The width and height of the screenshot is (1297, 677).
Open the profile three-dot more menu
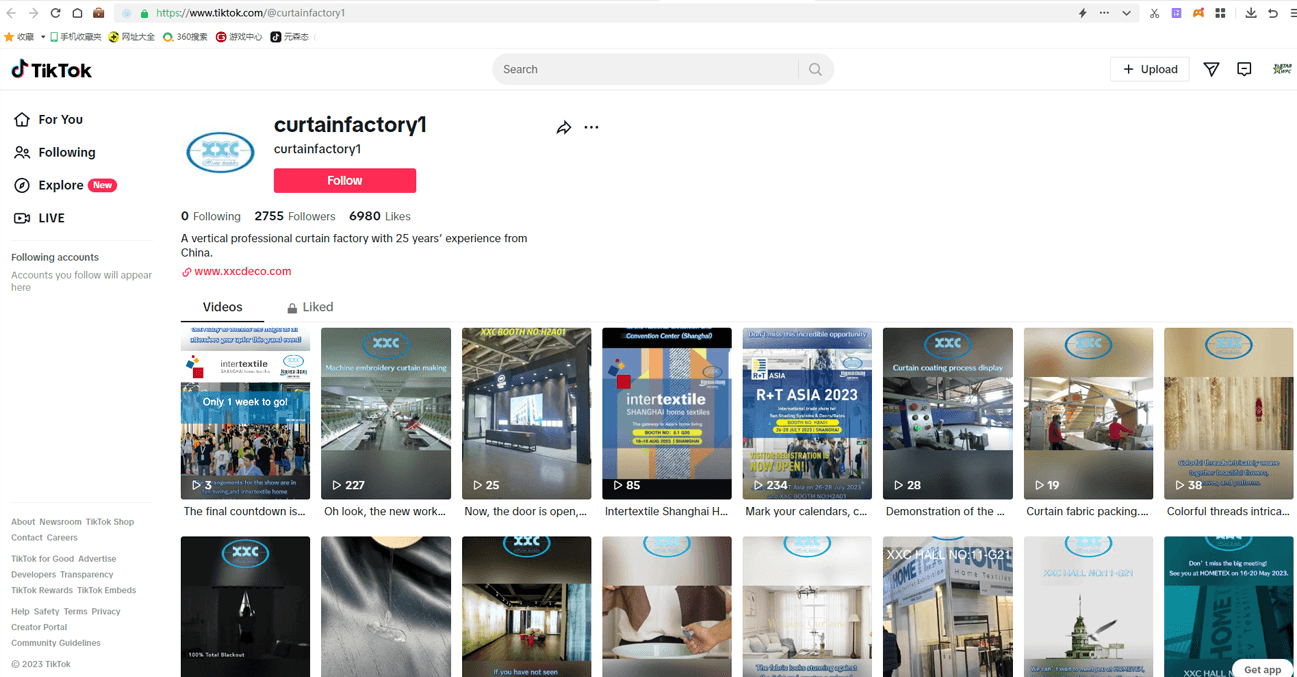point(591,128)
